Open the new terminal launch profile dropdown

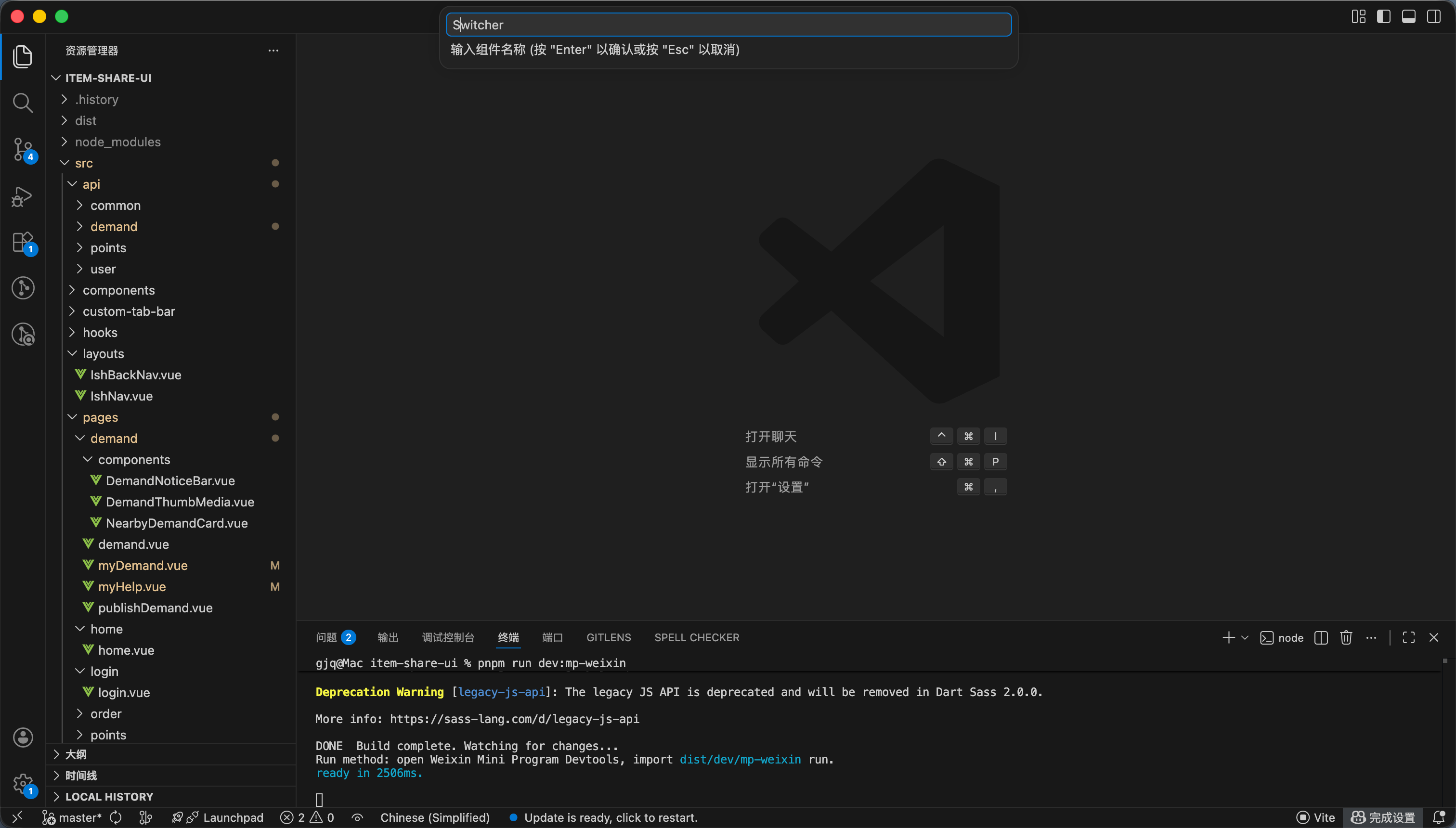click(1245, 637)
